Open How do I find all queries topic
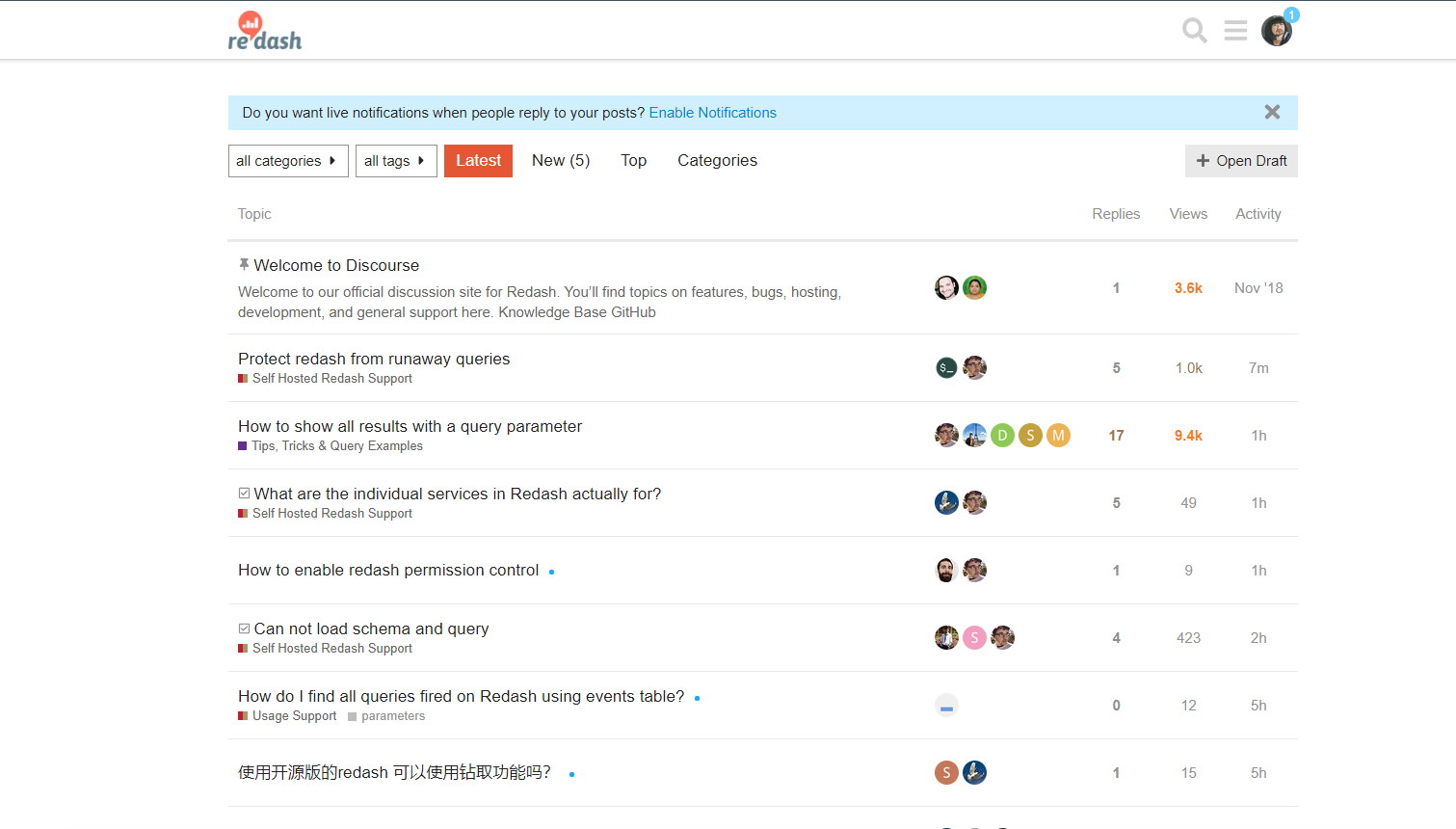Viewport: 1456px width, 829px height. click(x=461, y=696)
